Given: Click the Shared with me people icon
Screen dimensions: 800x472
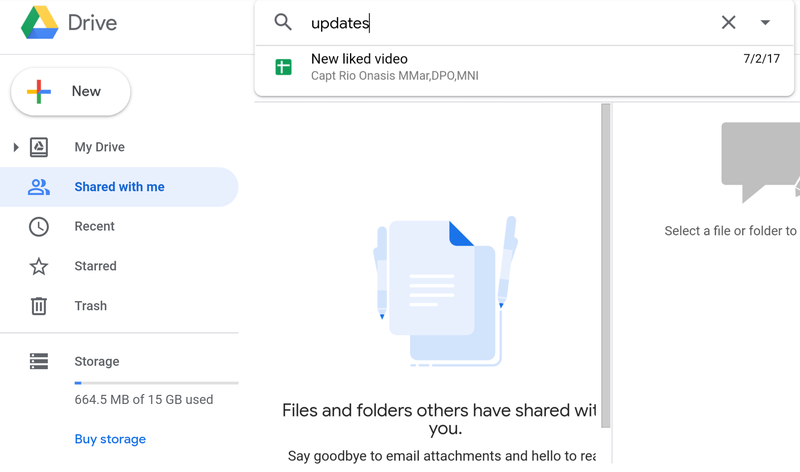Looking at the screenshot, I should [x=39, y=187].
